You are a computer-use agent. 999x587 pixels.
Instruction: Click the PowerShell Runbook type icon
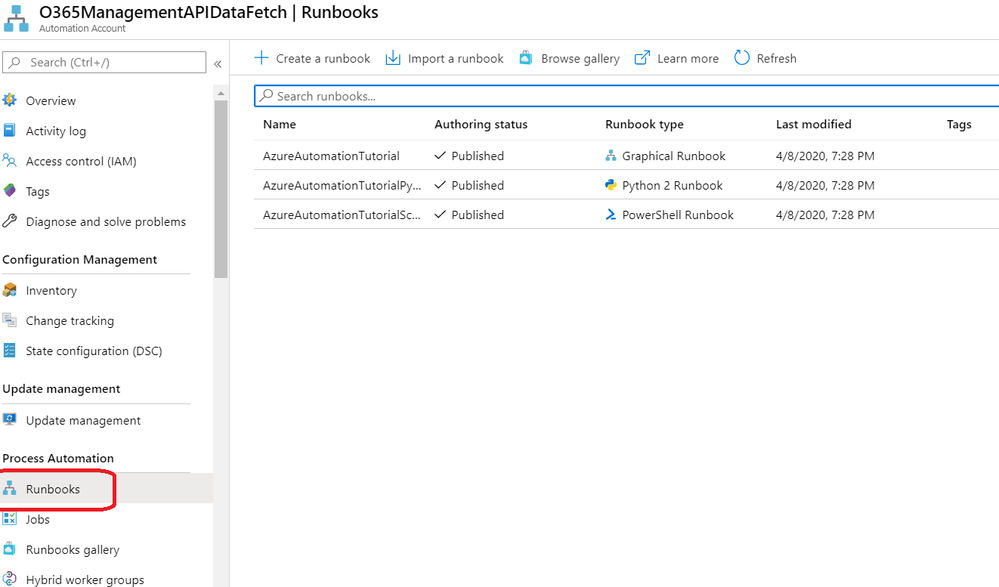coord(610,215)
